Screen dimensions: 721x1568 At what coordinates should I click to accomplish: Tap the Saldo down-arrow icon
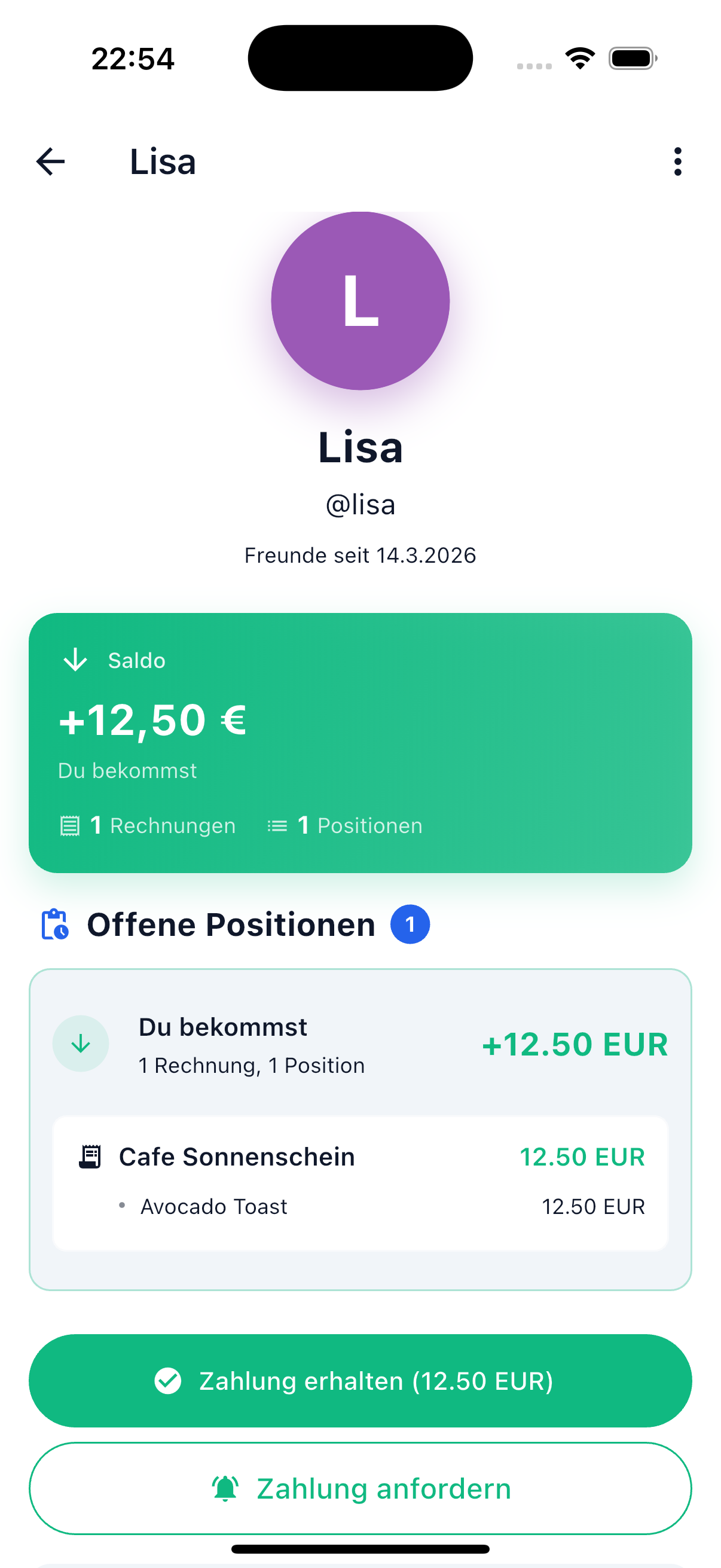click(75, 660)
